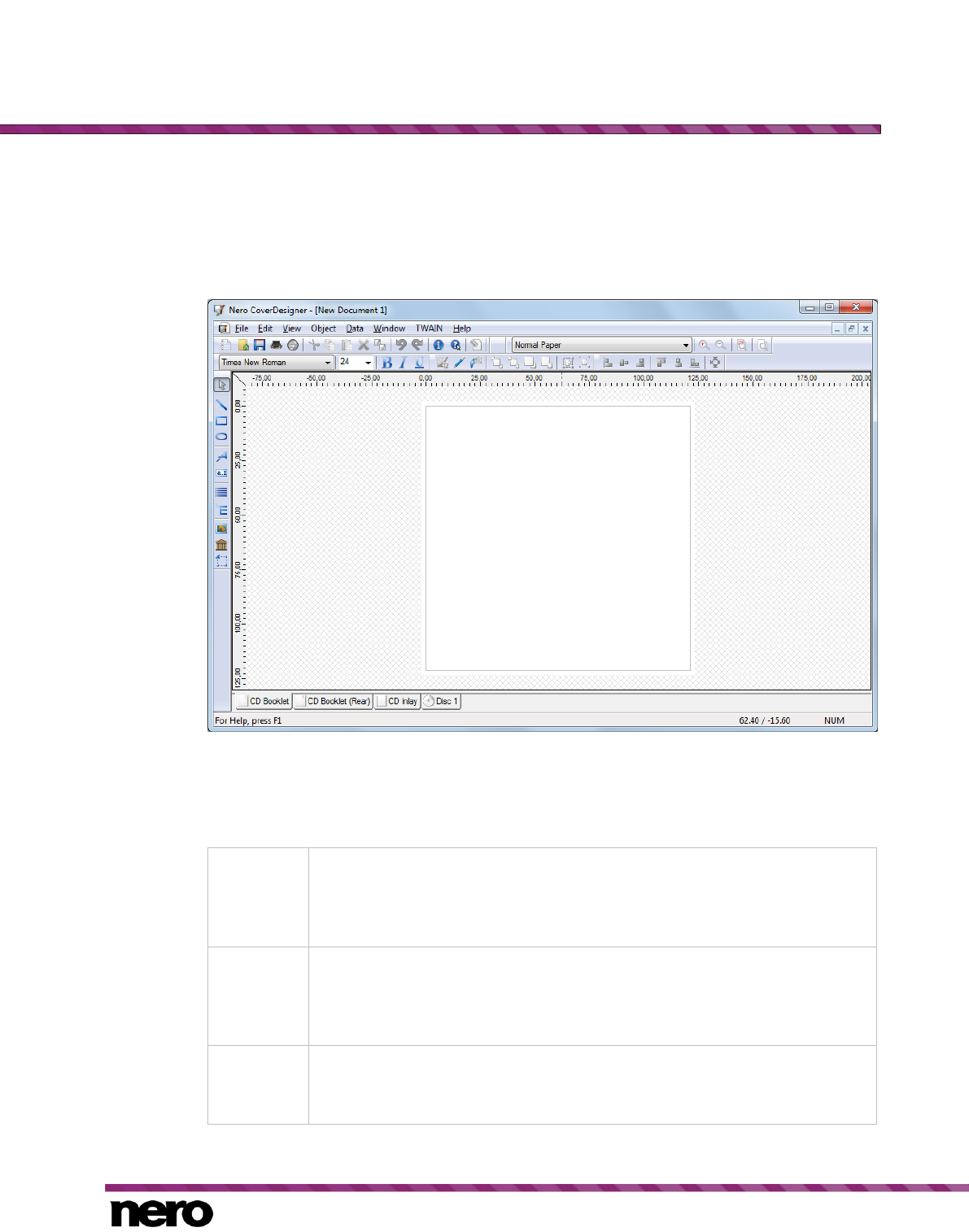Click the pen color tool icon

(459, 363)
